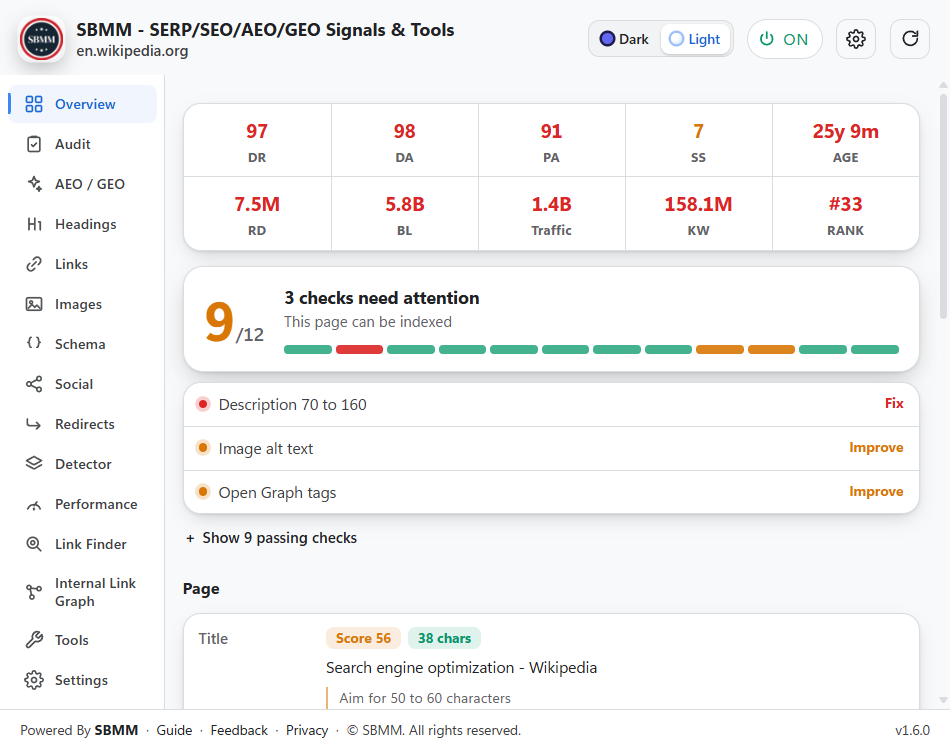Click the Detector layers icon
Image resolution: width=950 pixels, height=750 pixels.
pos(34,463)
